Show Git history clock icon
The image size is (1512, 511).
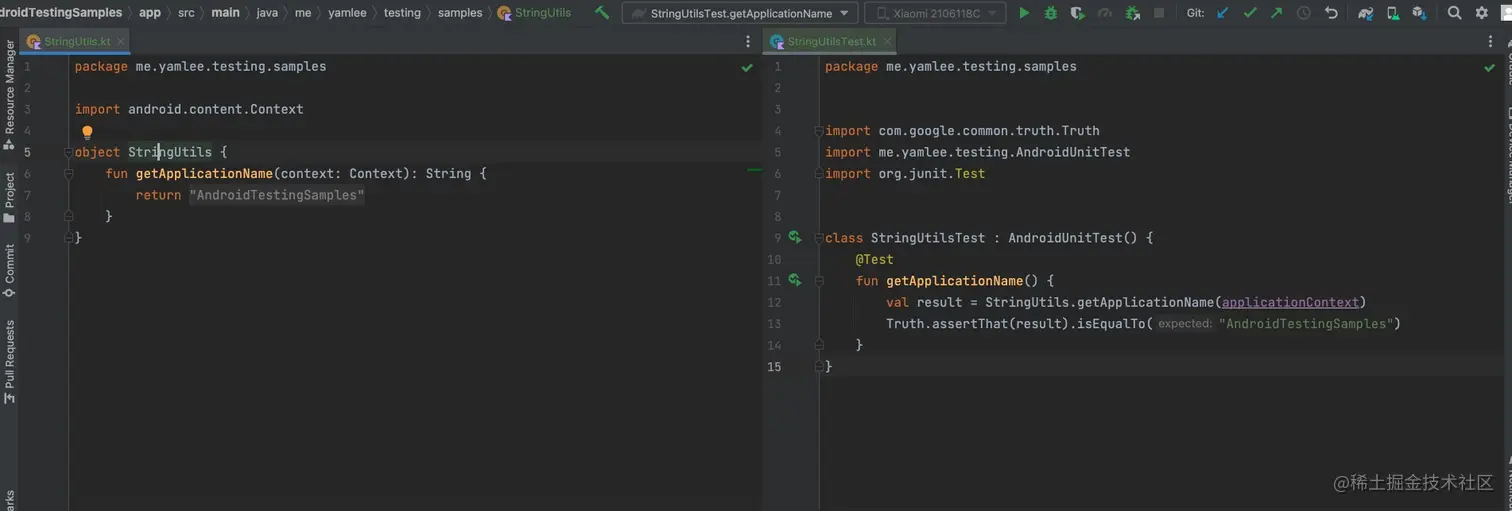click(x=1304, y=13)
